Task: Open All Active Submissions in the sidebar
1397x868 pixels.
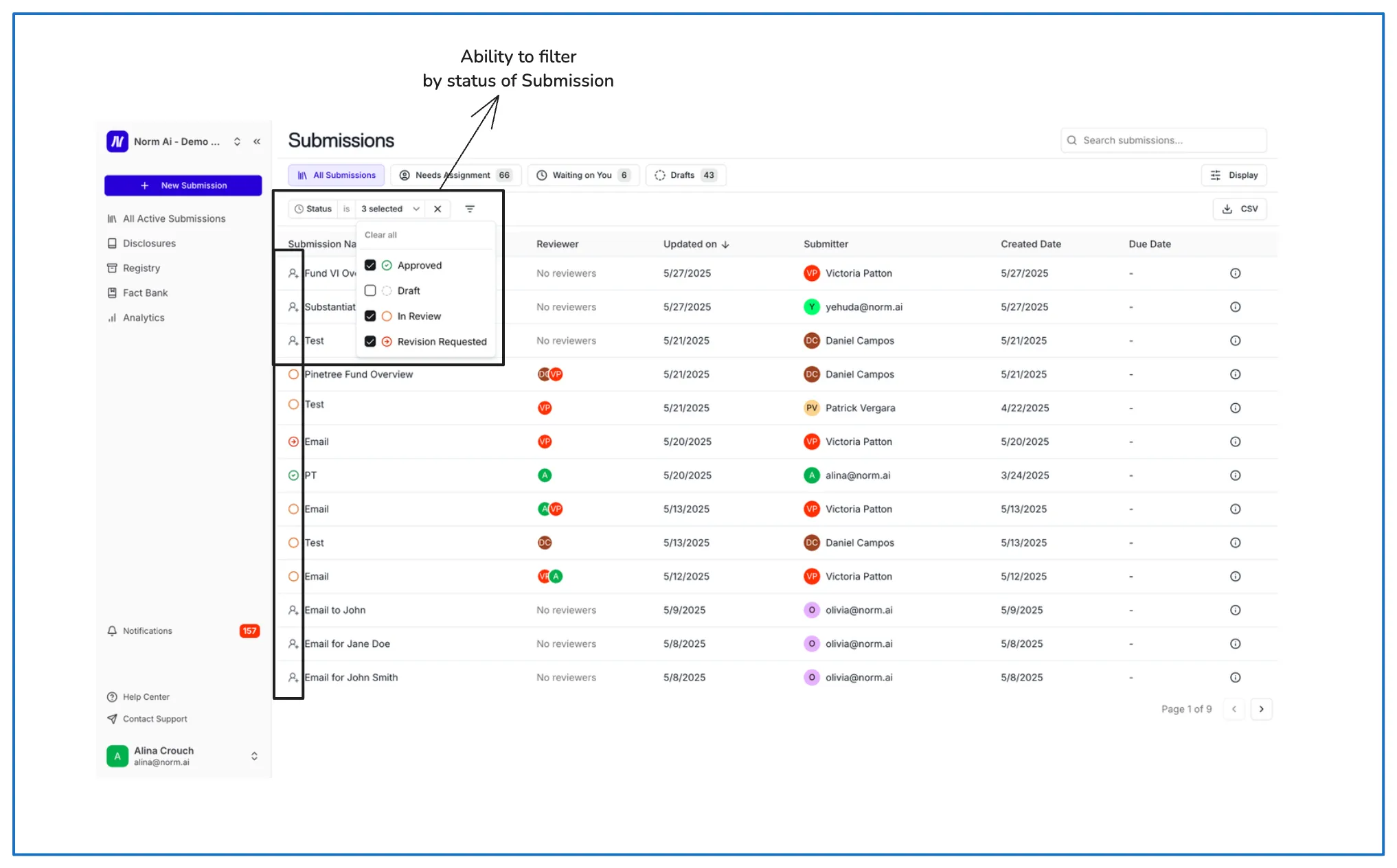Action: 174,218
